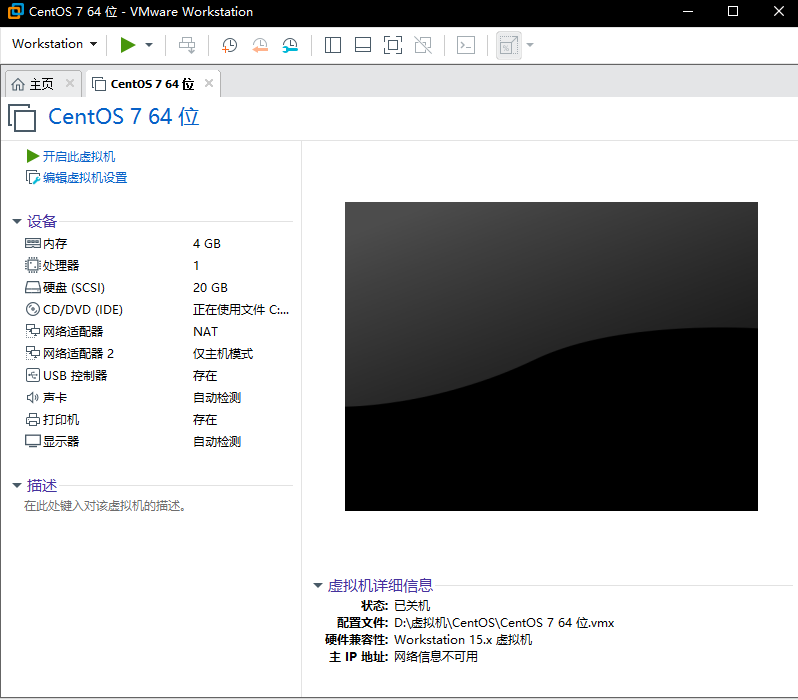Screen dimensions: 798x700
Task: Click the 处理器 processor device icon
Action: click(x=33, y=265)
